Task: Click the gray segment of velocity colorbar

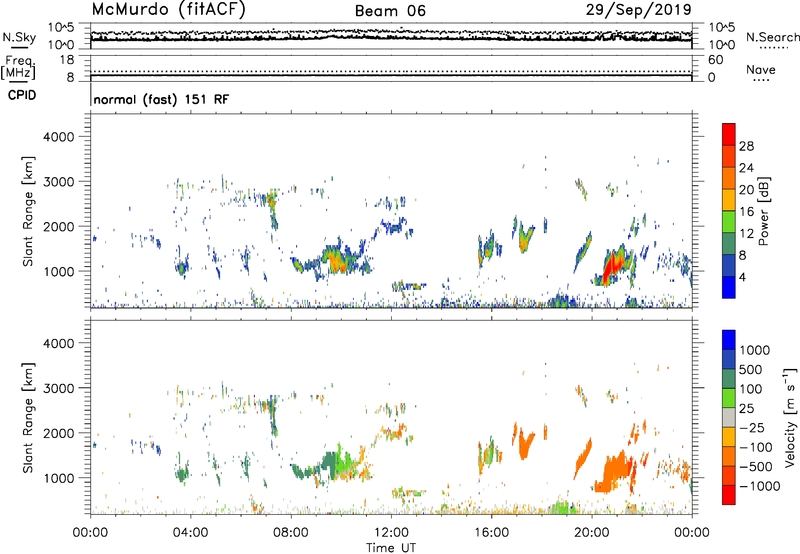Action: (x=729, y=417)
